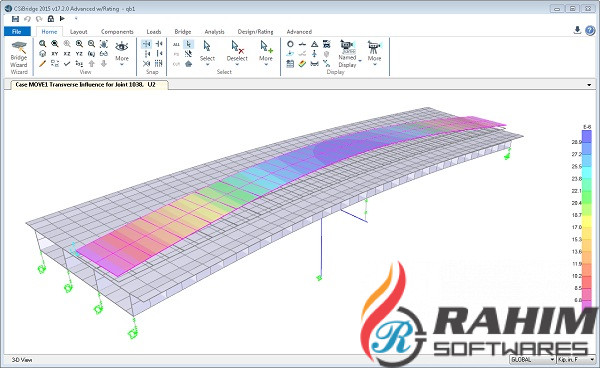Toggle the highlighted points snap option
The width and height of the screenshot is (600, 368).
pos(147,44)
